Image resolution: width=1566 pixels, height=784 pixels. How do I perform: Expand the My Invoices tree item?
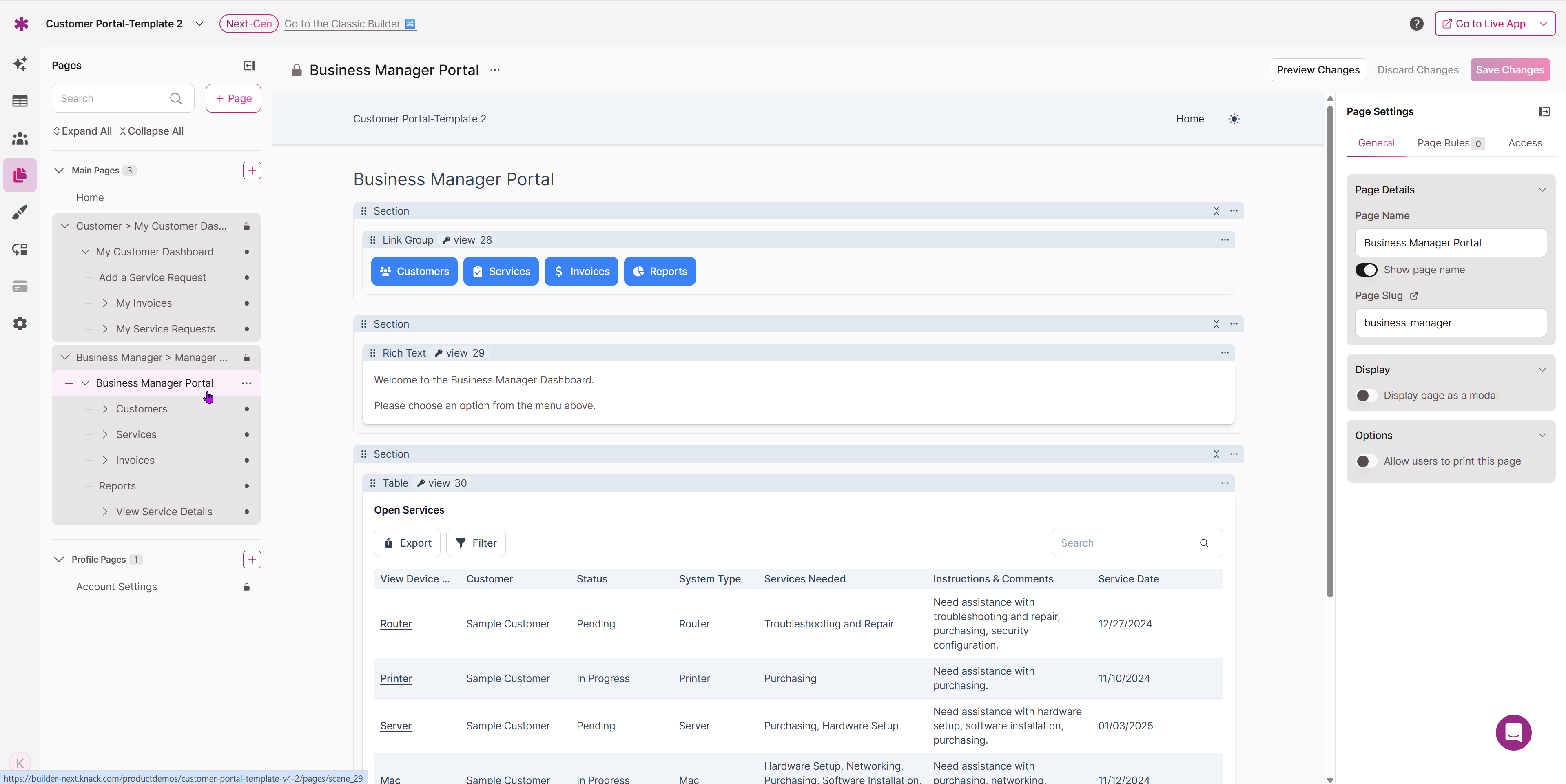click(x=105, y=303)
